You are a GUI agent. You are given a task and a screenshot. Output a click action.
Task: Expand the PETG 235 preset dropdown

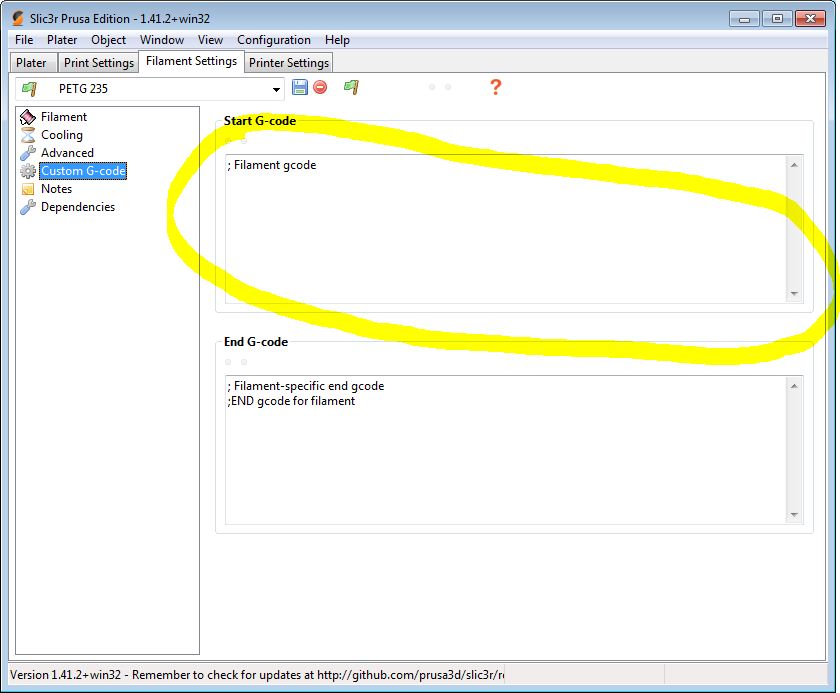click(x=276, y=89)
